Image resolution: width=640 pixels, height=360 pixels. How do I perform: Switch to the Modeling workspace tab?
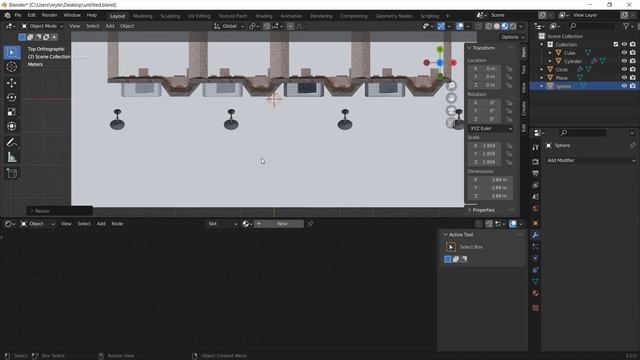click(142, 16)
